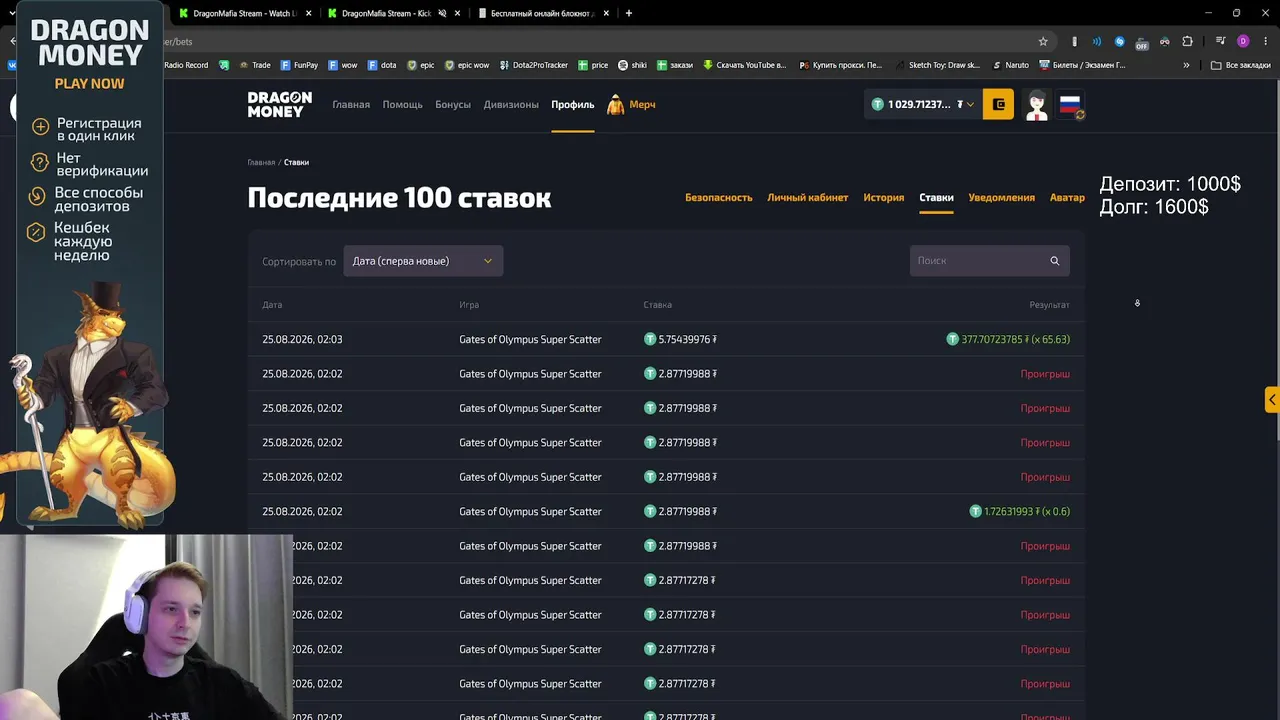This screenshot has height=720, width=1280.
Task: Switch to DragonMafia Stream - Kick tab
Action: tap(387, 14)
